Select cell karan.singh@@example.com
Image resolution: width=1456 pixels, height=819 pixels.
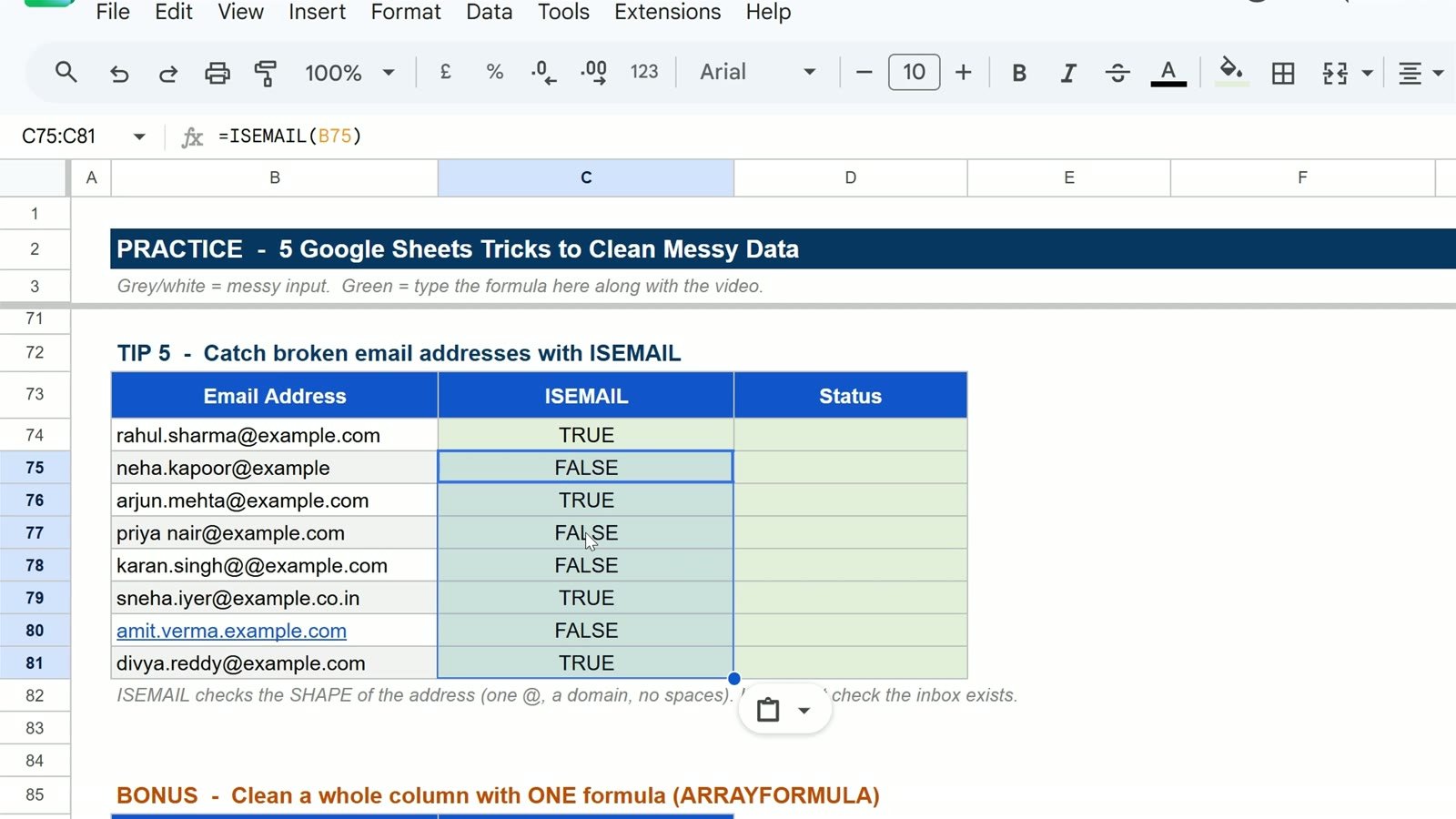(x=275, y=565)
